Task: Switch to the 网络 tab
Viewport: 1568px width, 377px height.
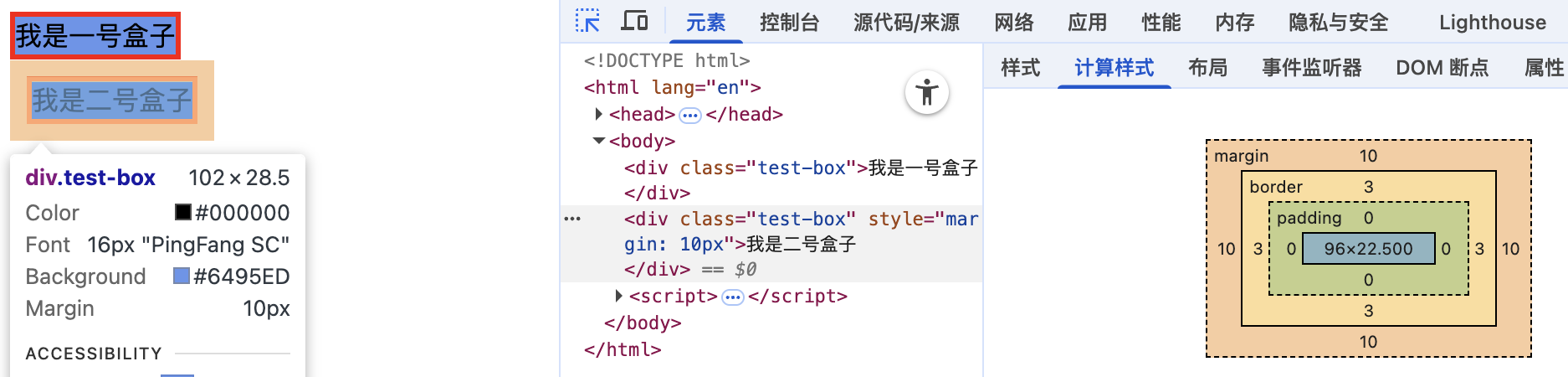Action: pyautogui.click(x=1013, y=23)
